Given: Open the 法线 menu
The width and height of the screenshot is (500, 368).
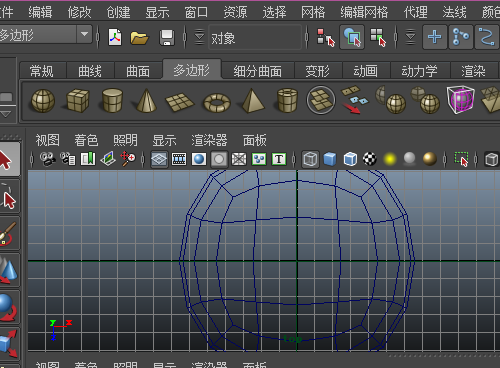Looking at the screenshot, I should 454,12.
